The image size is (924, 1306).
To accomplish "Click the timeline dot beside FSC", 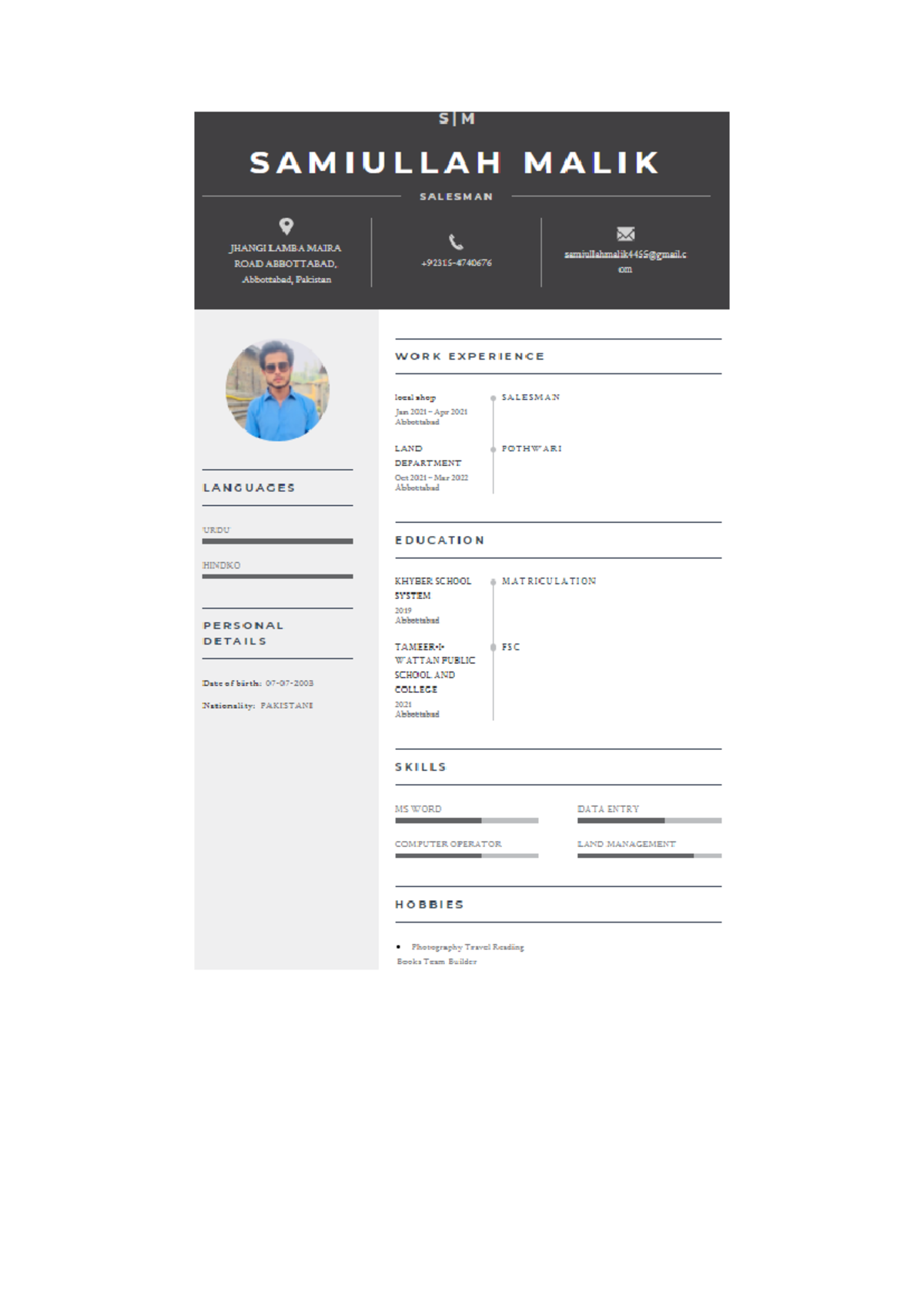I will click(493, 648).
